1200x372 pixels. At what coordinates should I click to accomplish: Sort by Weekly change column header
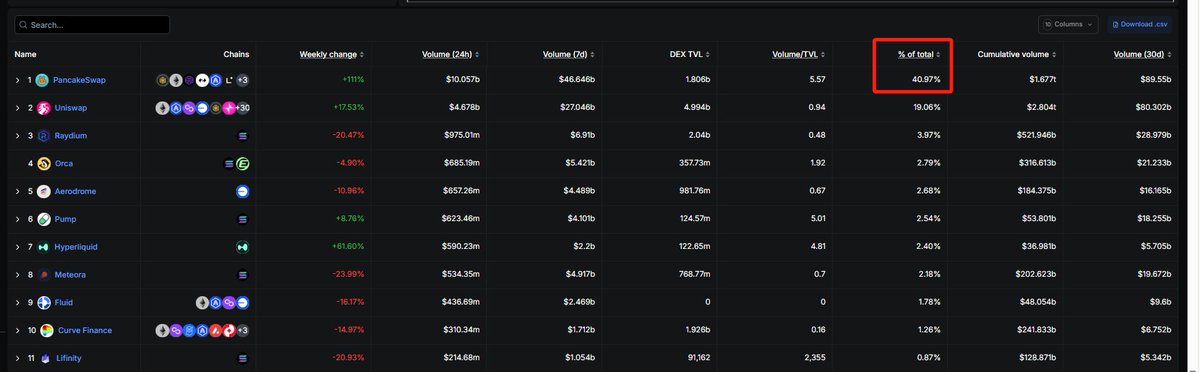pos(331,54)
